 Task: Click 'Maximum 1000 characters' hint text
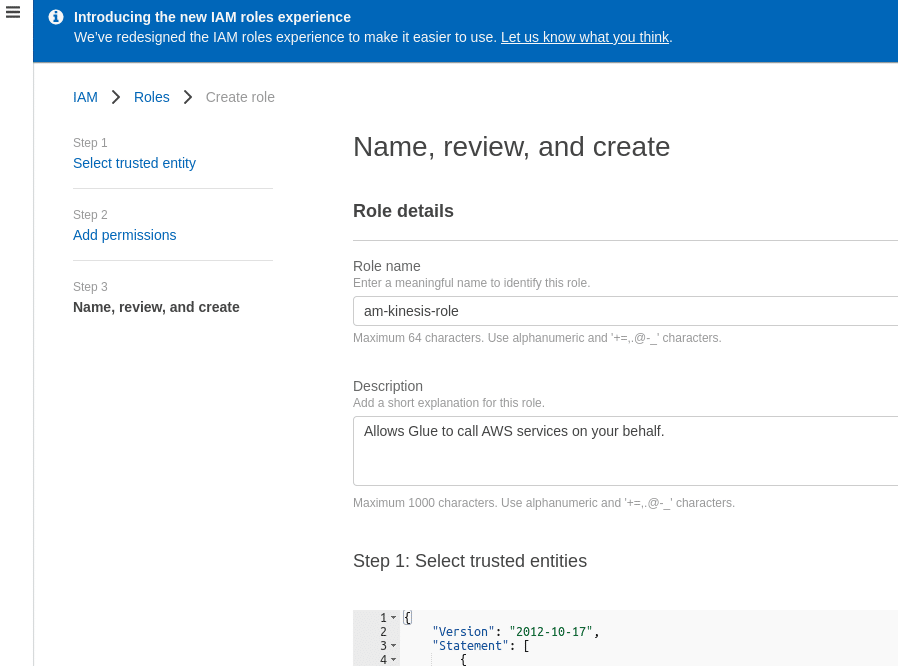(544, 503)
